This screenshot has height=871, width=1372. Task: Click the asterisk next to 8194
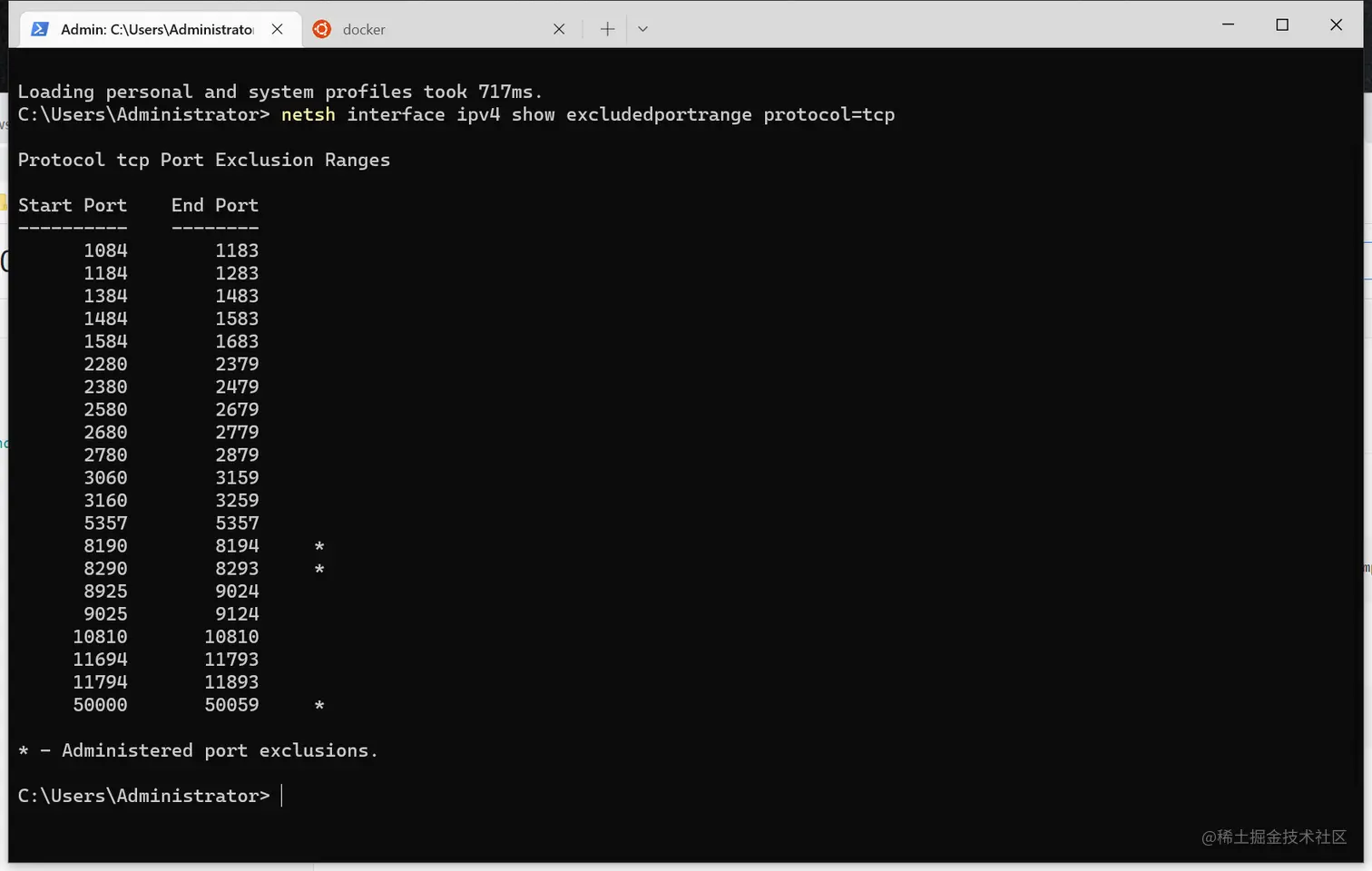click(x=319, y=546)
